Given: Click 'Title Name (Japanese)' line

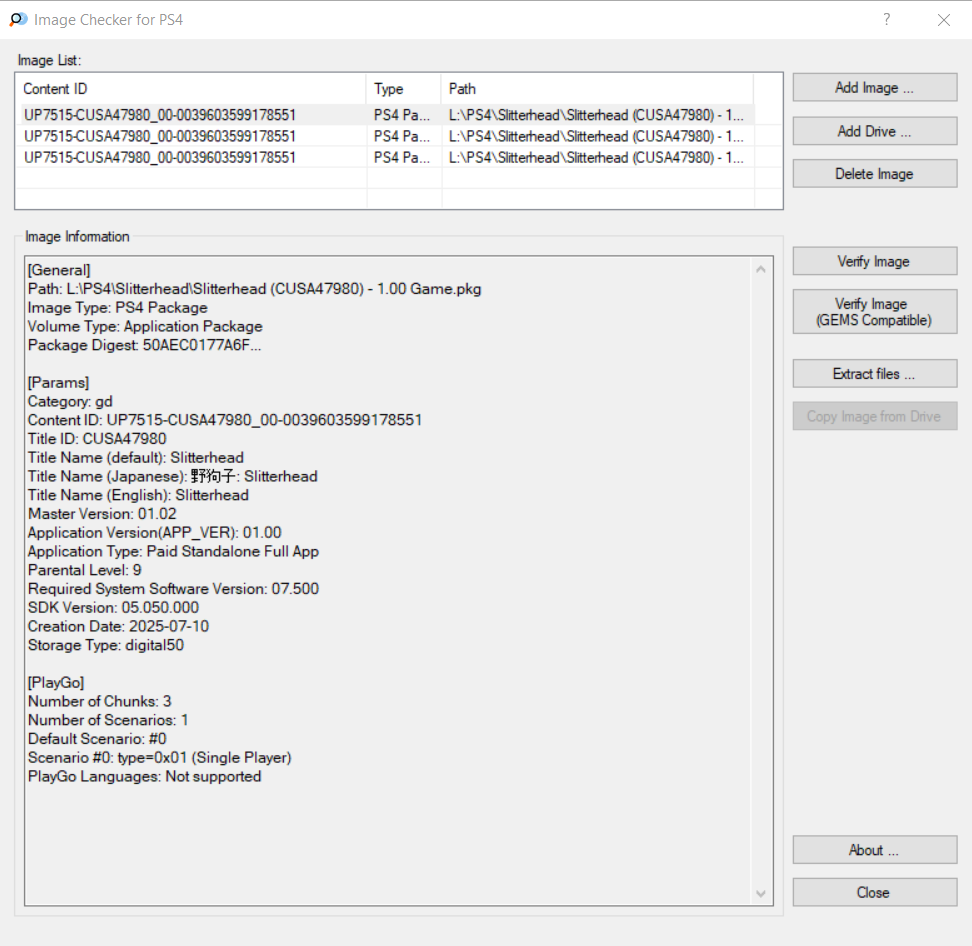Looking at the screenshot, I should click(173, 476).
